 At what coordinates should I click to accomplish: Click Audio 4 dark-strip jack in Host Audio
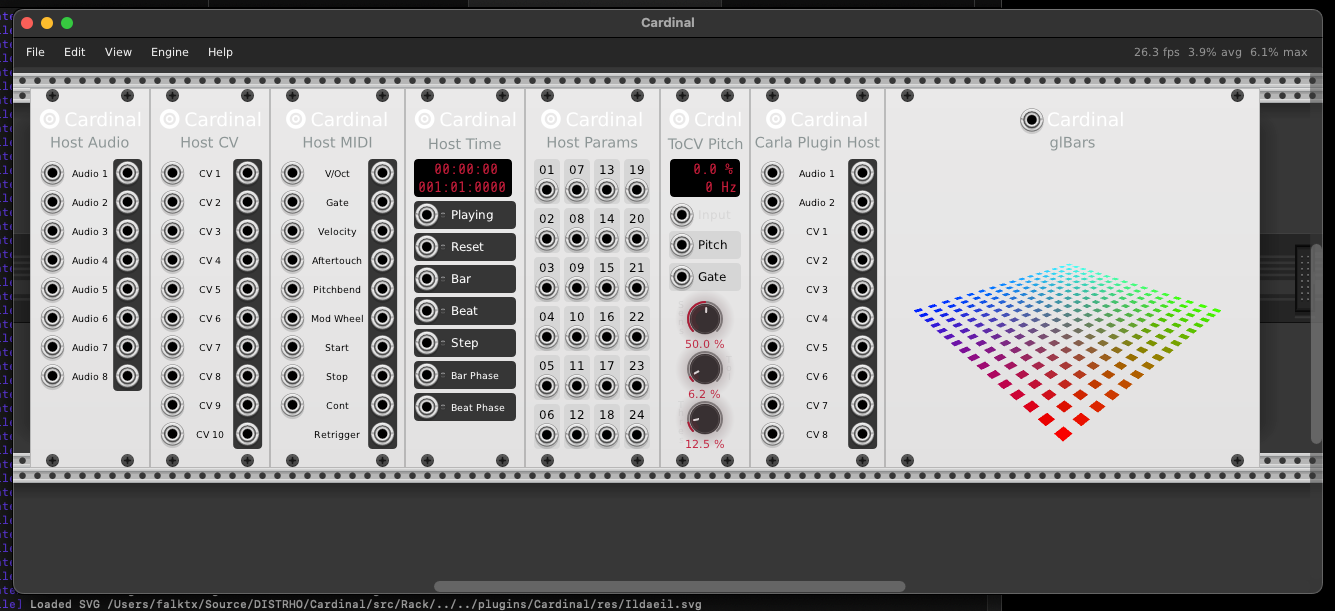click(x=127, y=260)
